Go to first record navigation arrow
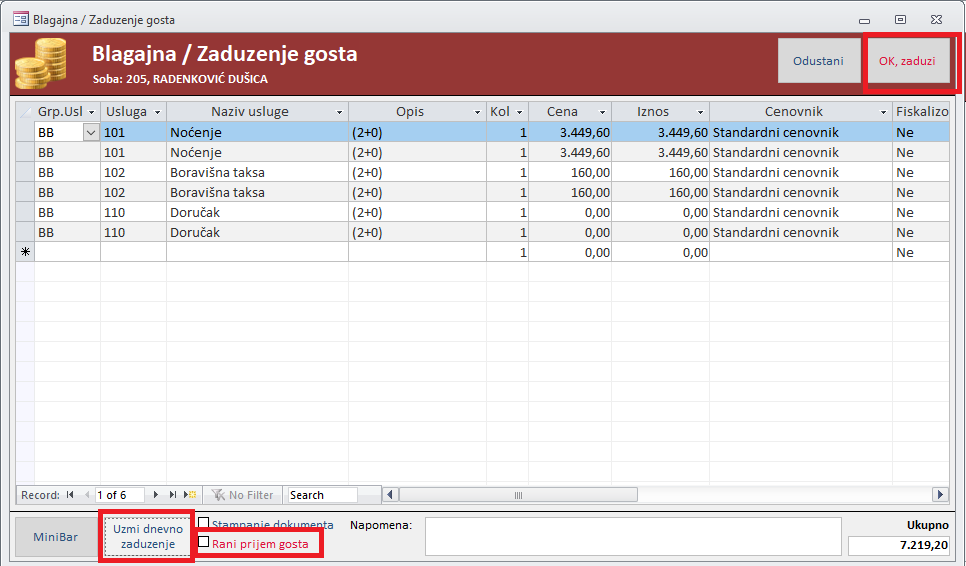966x566 pixels. [x=70, y=495]
